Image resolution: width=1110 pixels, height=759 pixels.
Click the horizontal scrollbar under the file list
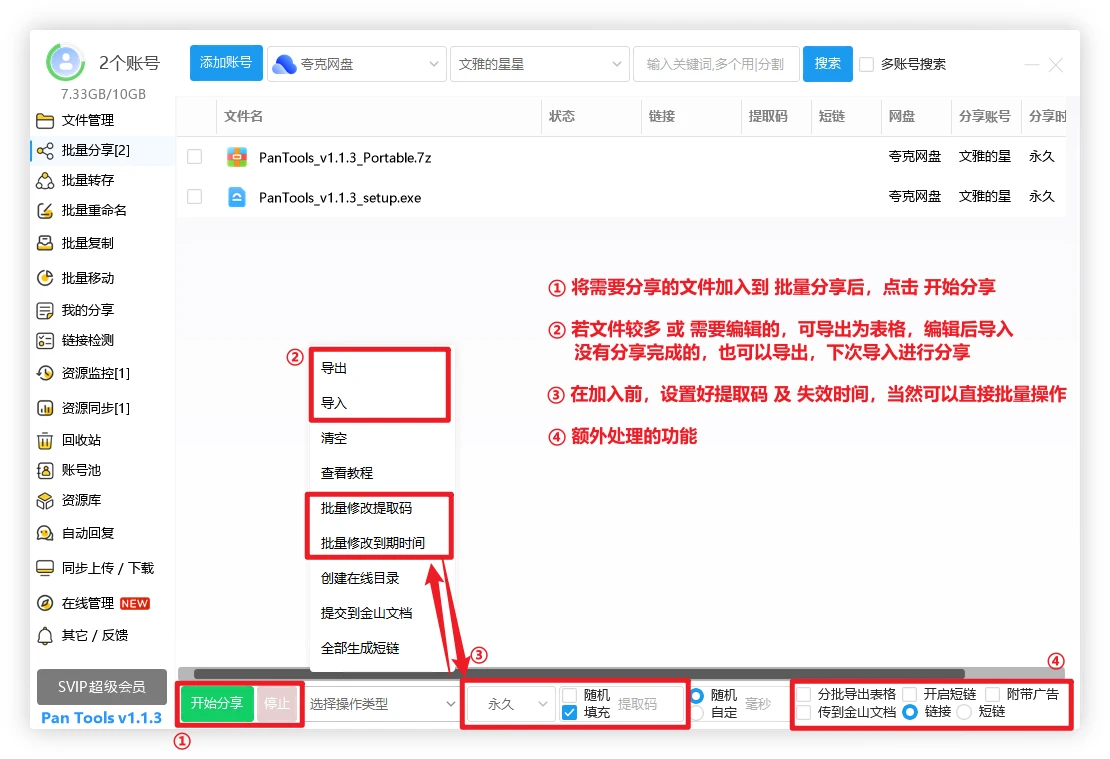(x=578, y=674)
